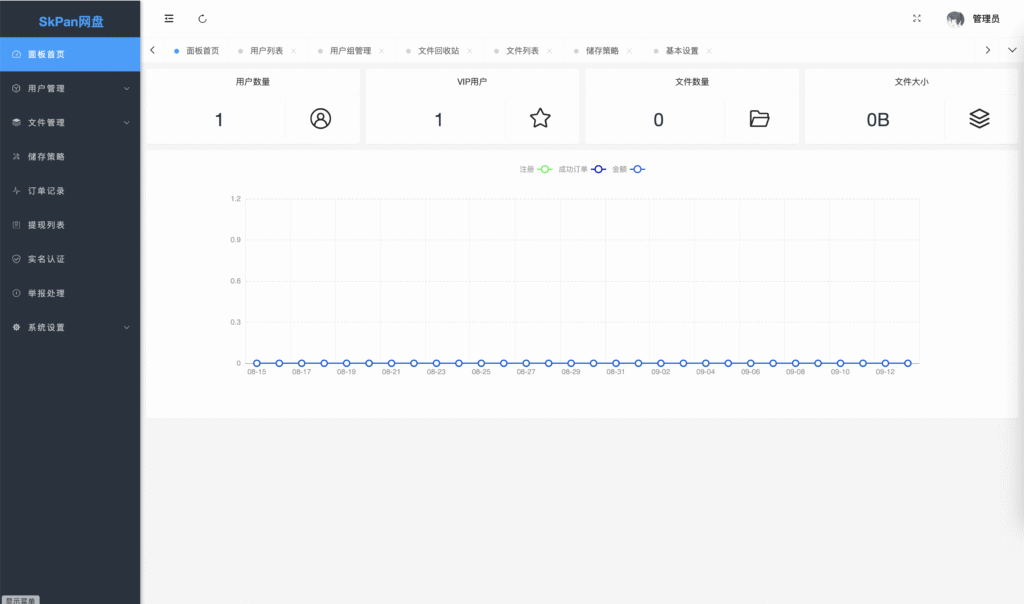Switch to the 基本设置 tab
Screen dimensions: 1024x604
coord(682,51)
